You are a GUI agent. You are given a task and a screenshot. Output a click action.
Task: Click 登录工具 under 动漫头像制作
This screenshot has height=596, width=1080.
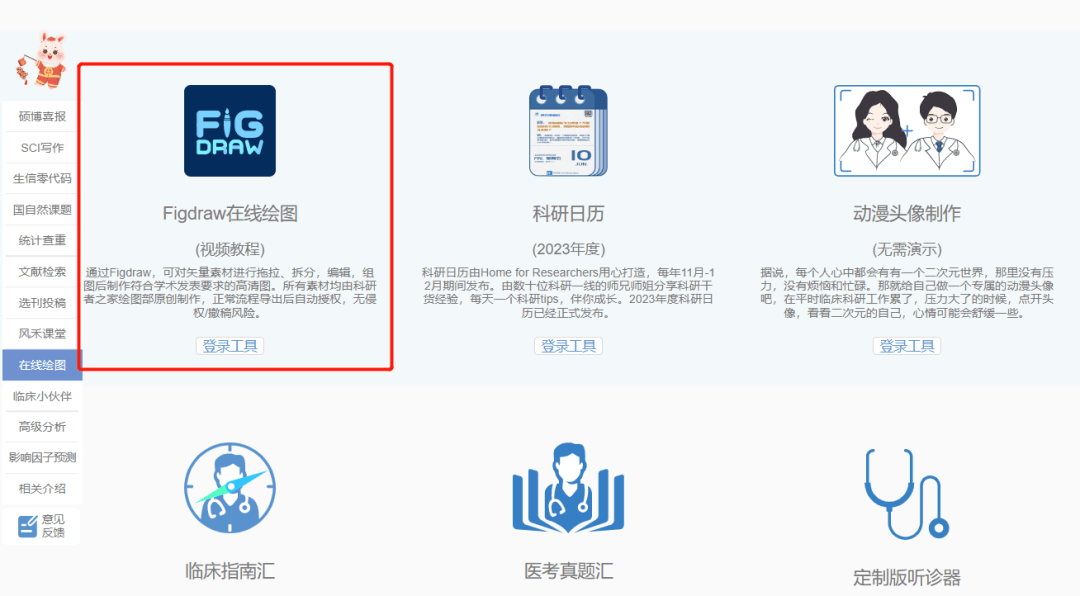tap(906, 346)
